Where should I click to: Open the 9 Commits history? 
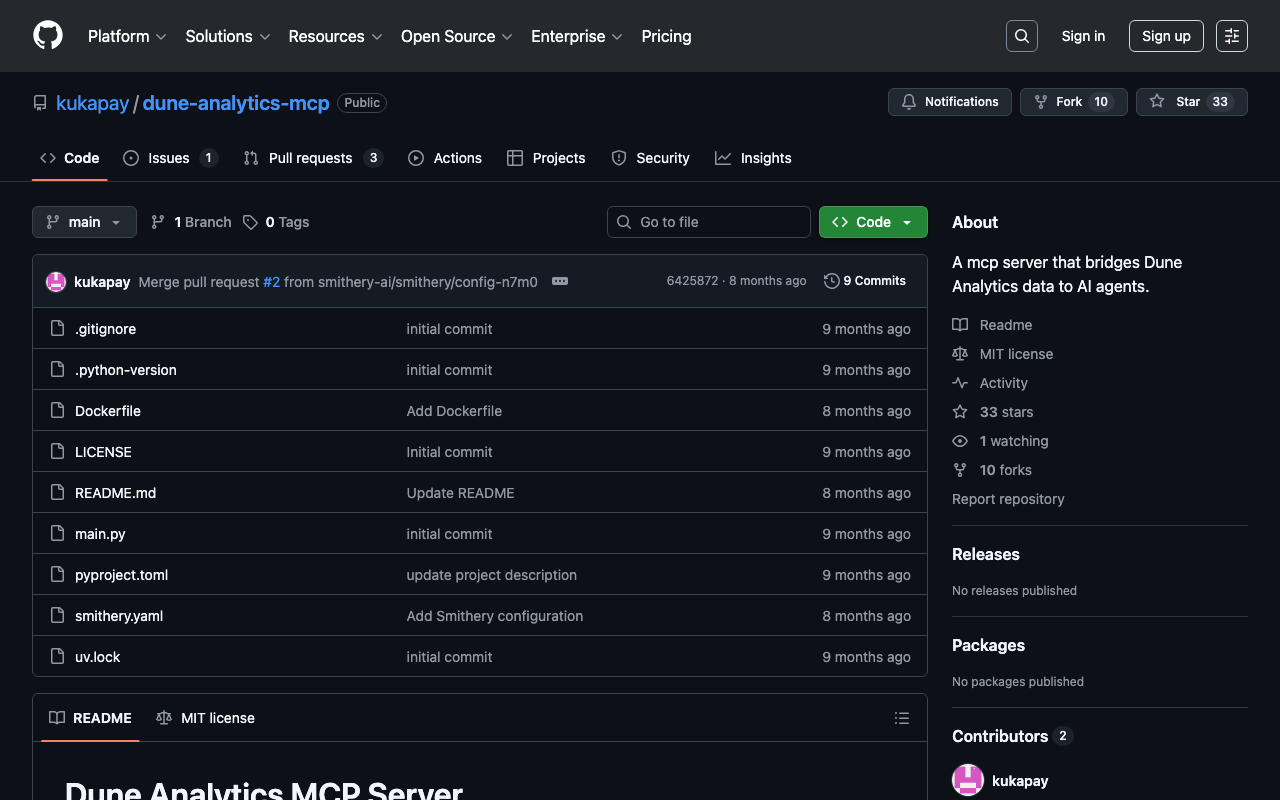point(864,281)
